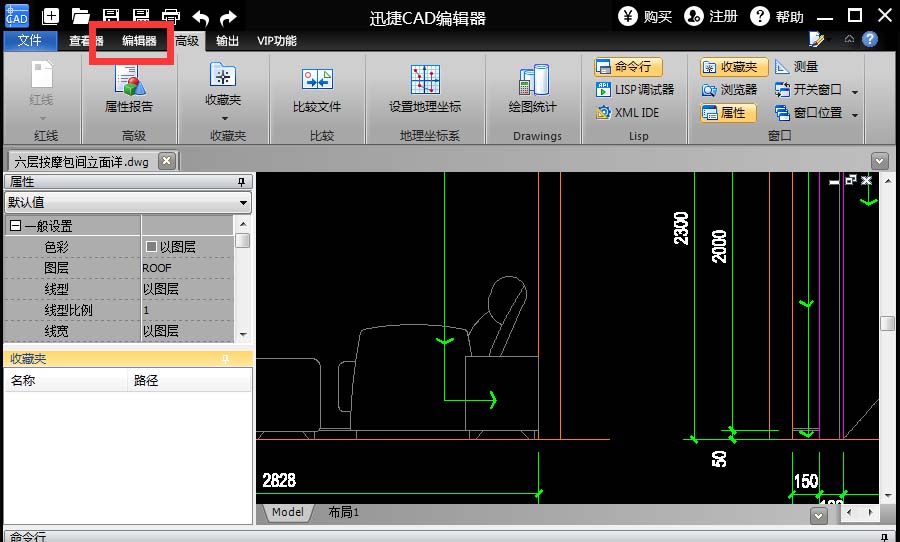The height and width of the screenshot is (542, 900).
Task: Open the LISP调试器 debugger
Action: 635,90
